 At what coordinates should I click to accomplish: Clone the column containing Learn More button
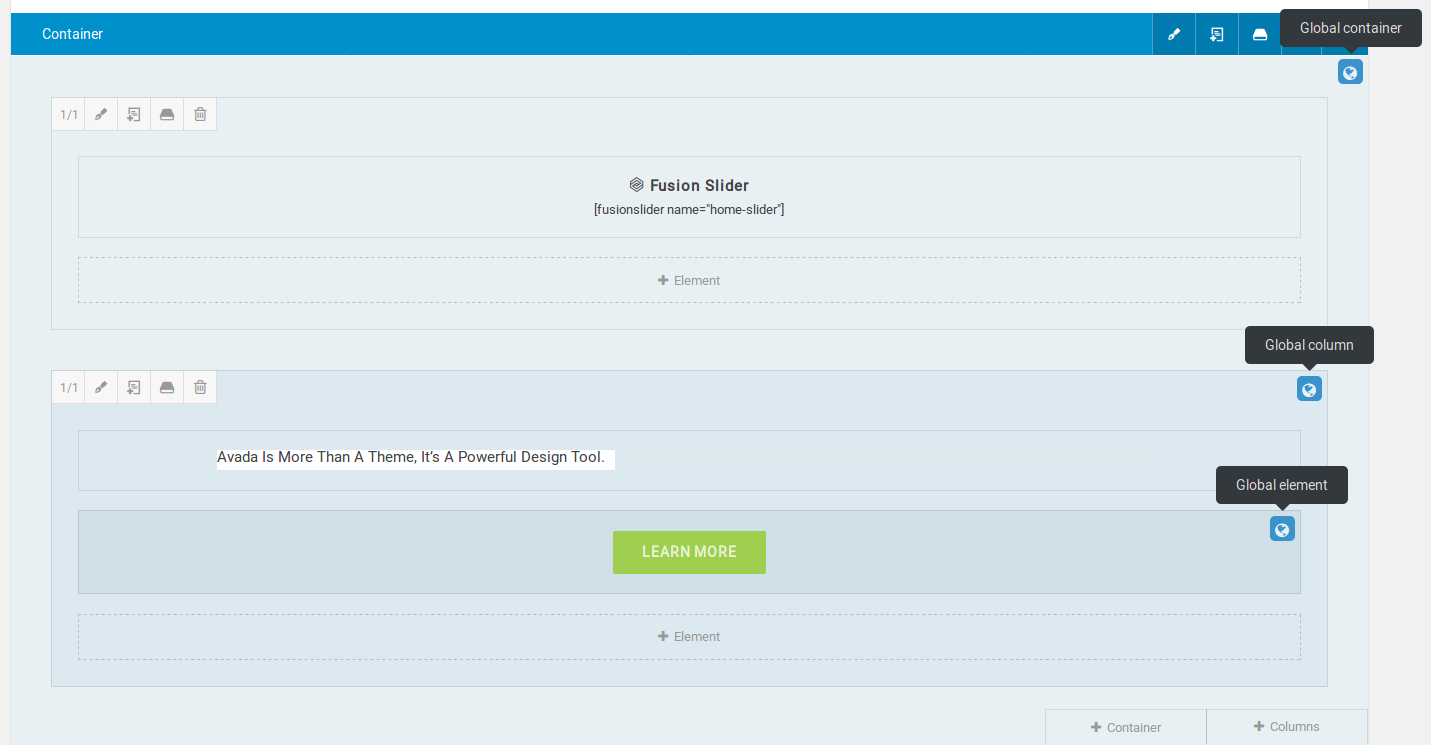(x=134, y=387)
